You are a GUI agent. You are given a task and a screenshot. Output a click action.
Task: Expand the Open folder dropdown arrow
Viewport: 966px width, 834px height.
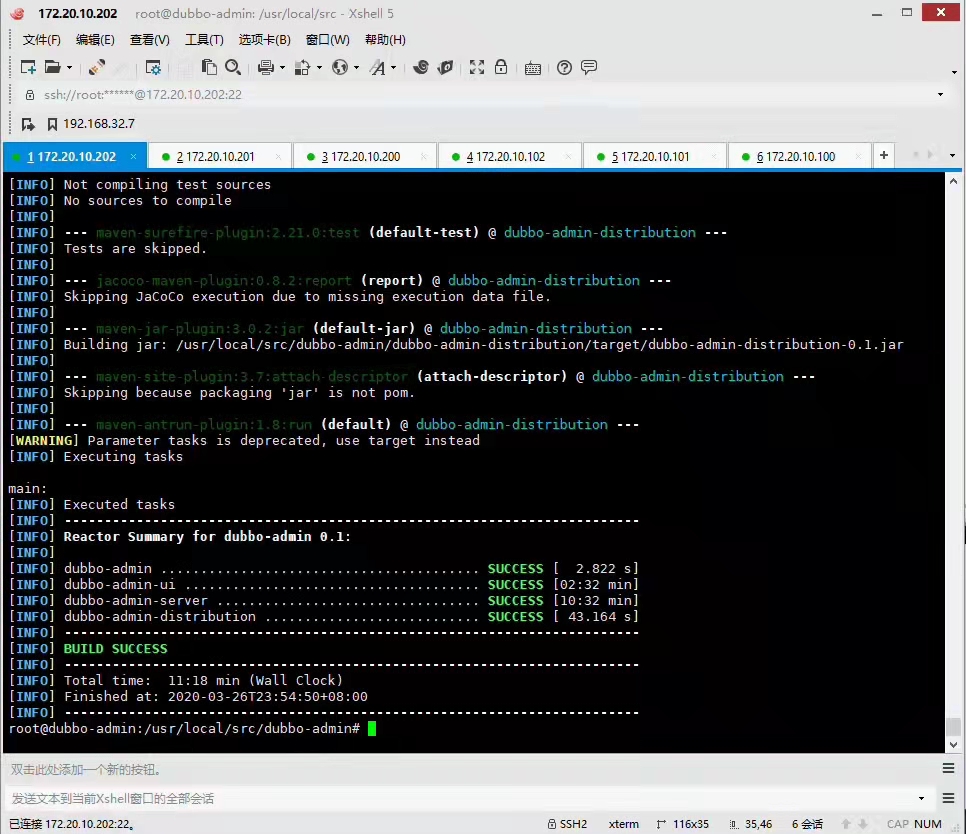[x=69, y=68]
